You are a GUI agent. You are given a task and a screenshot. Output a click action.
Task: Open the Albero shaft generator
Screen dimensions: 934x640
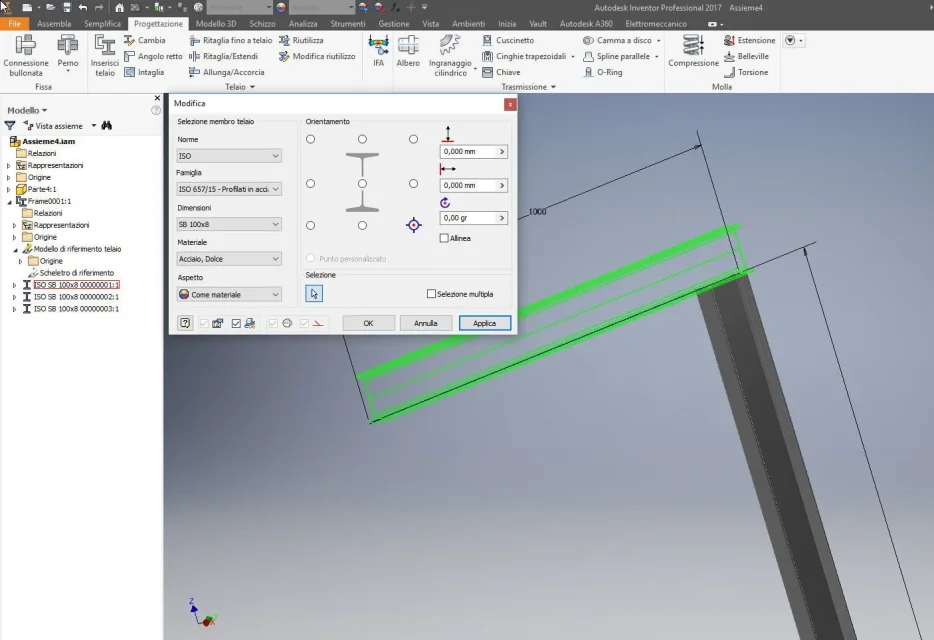coord(408,51)
